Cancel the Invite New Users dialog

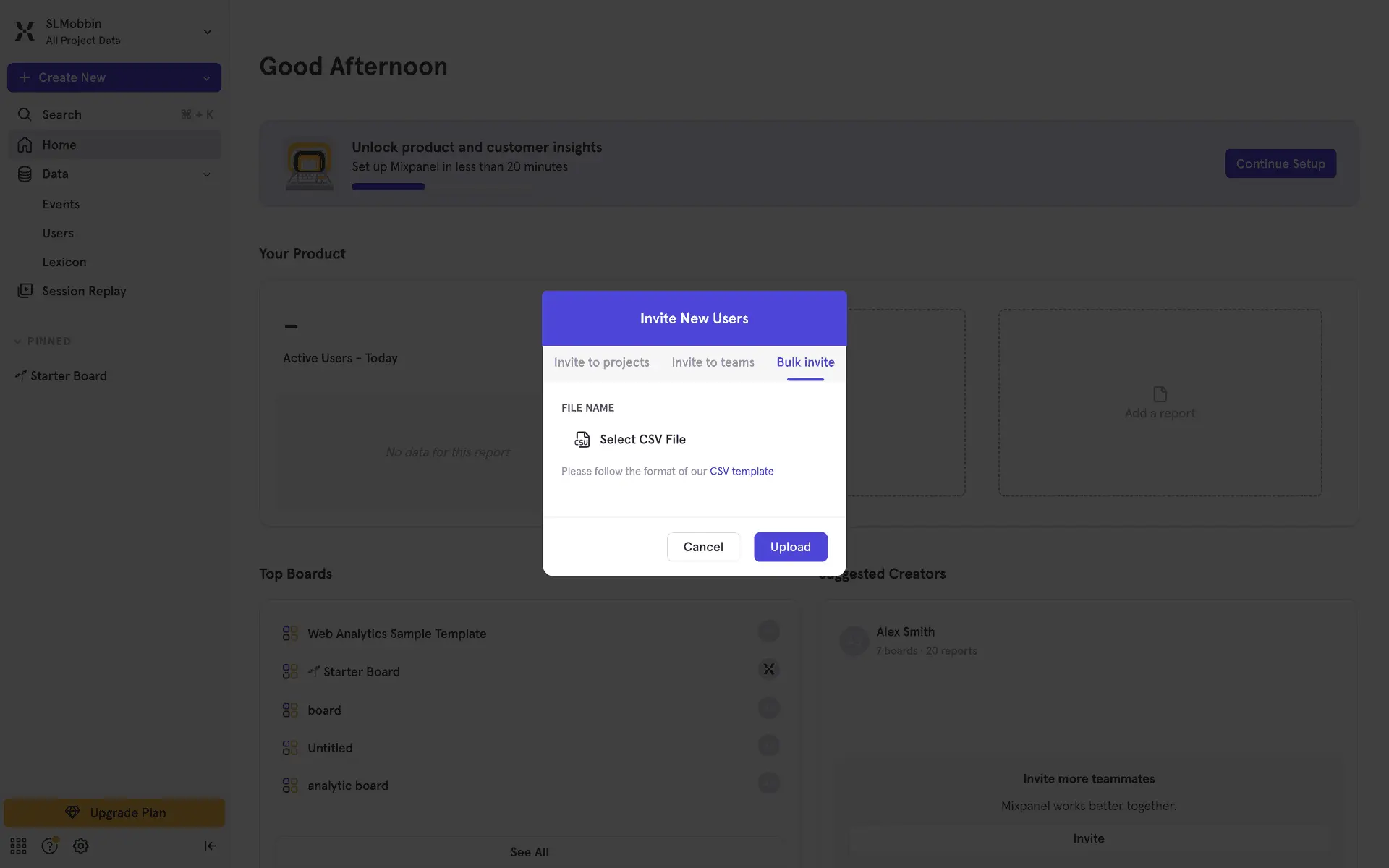tap(702, 547)
